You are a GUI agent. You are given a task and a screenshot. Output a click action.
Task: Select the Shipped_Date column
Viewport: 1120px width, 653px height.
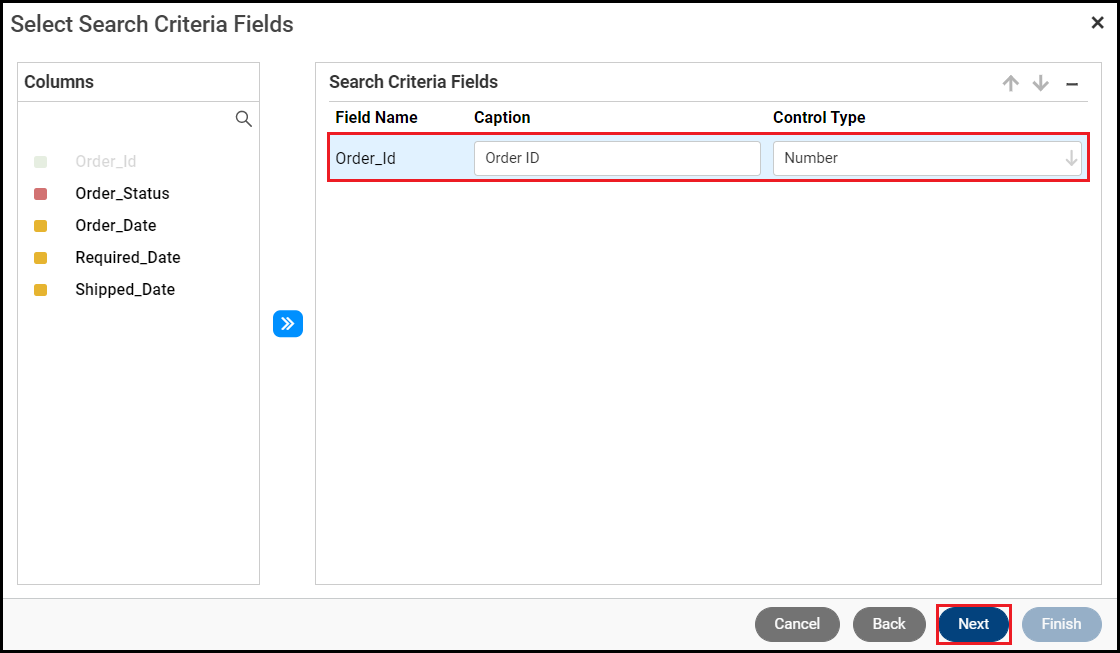(x=125, y=290)
